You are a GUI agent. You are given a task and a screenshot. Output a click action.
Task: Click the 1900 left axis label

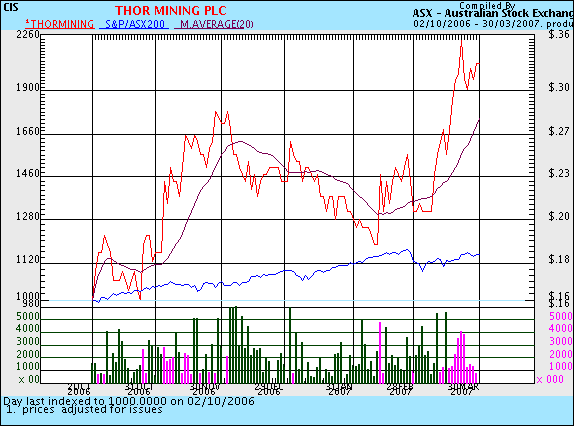pyautogui.click(x=28, y=87)
